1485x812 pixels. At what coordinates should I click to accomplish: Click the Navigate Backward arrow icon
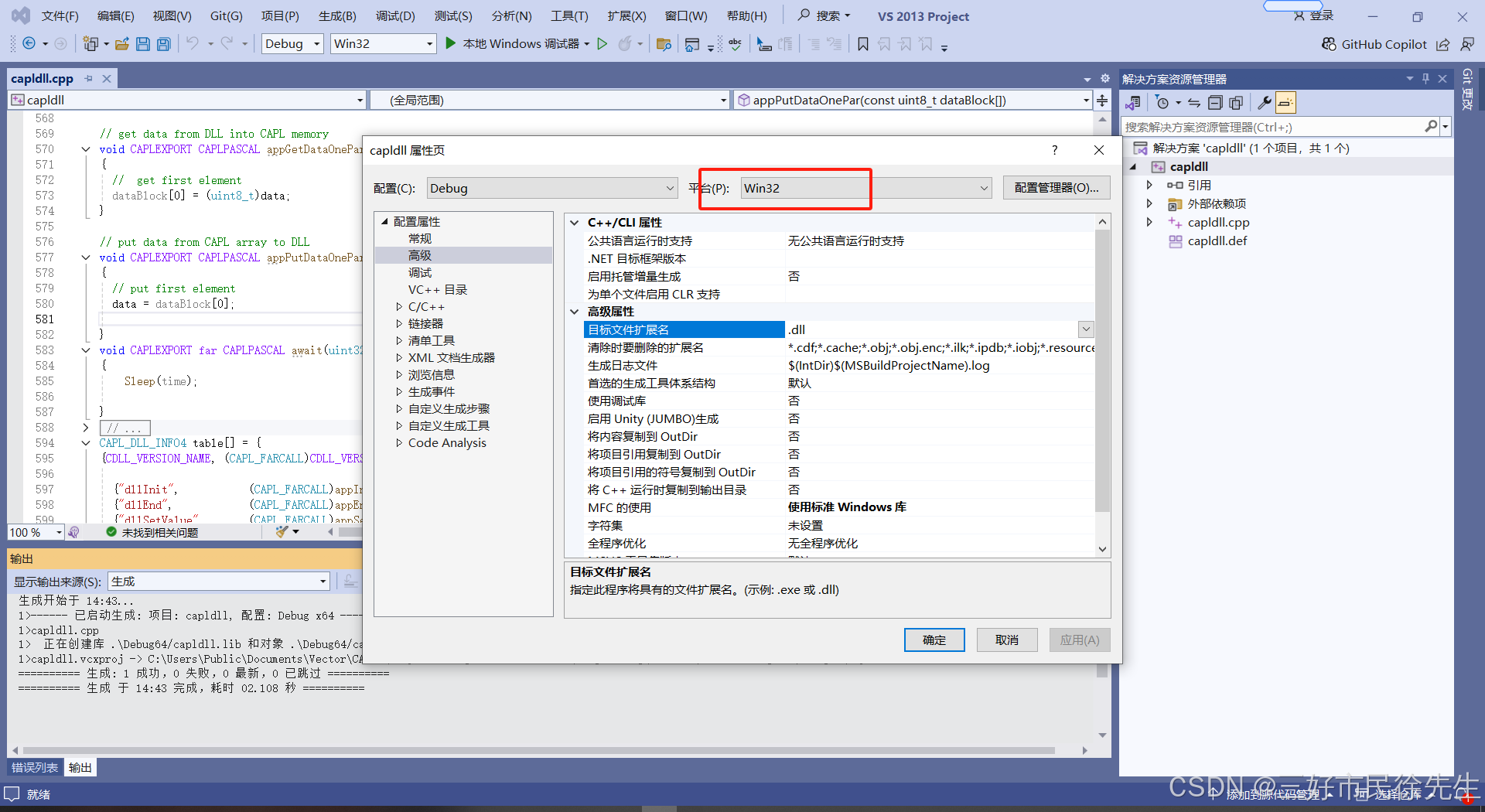pyautogui.click(x=29, y=43)
